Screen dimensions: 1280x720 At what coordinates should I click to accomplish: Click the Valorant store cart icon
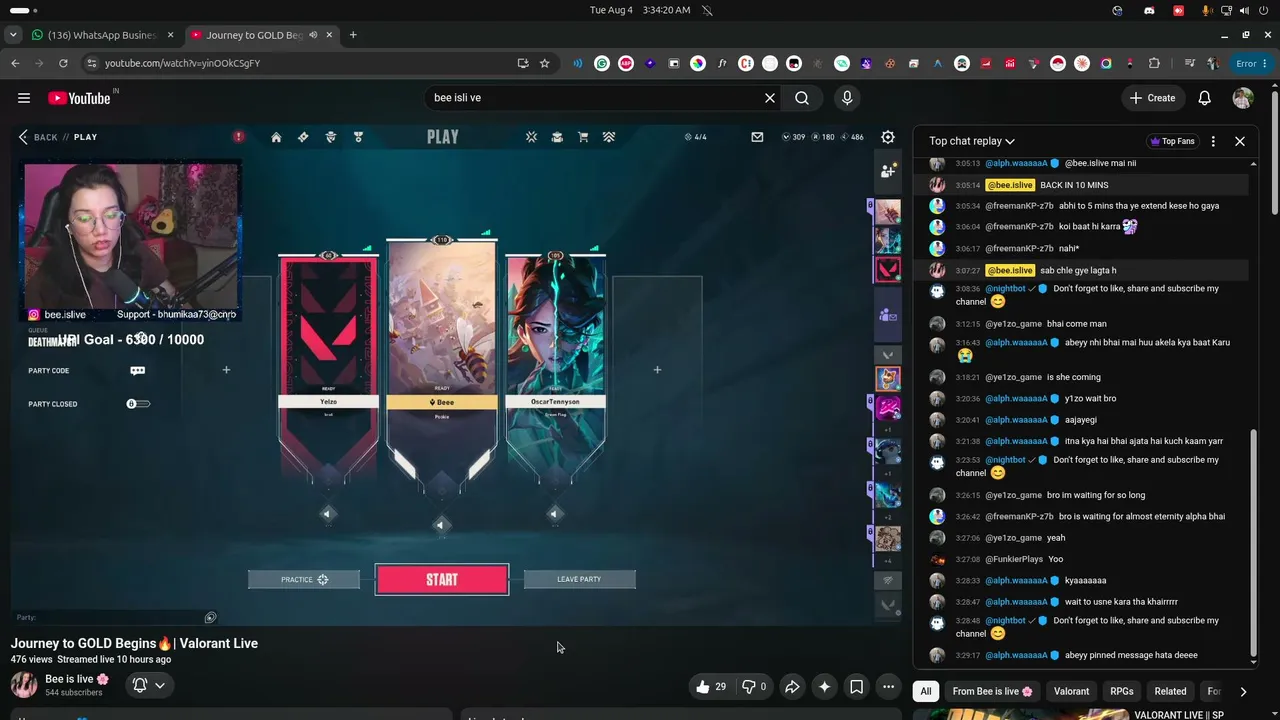pos(583,137)
